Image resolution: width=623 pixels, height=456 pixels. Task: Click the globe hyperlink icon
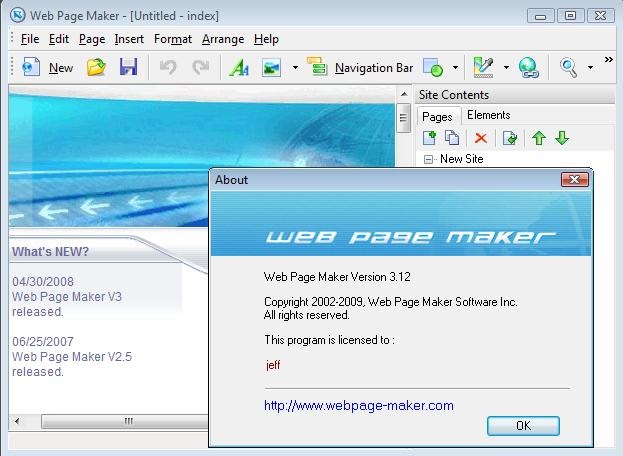[x=529, y=67]
